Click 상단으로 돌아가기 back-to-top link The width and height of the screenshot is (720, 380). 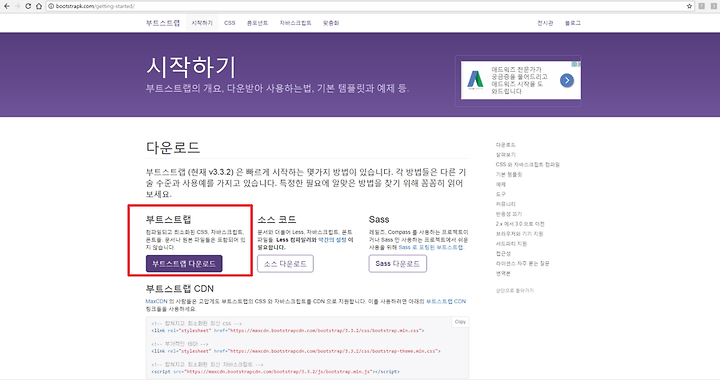514,291
